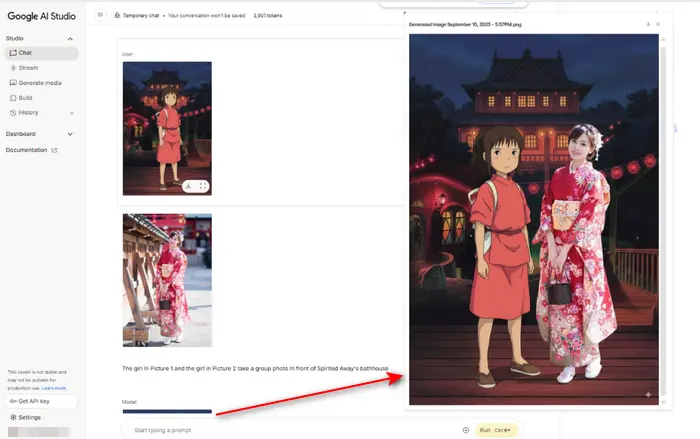
Task: Click the uploaded kimono woman photo thumbnail
Action: coord(167,280)
